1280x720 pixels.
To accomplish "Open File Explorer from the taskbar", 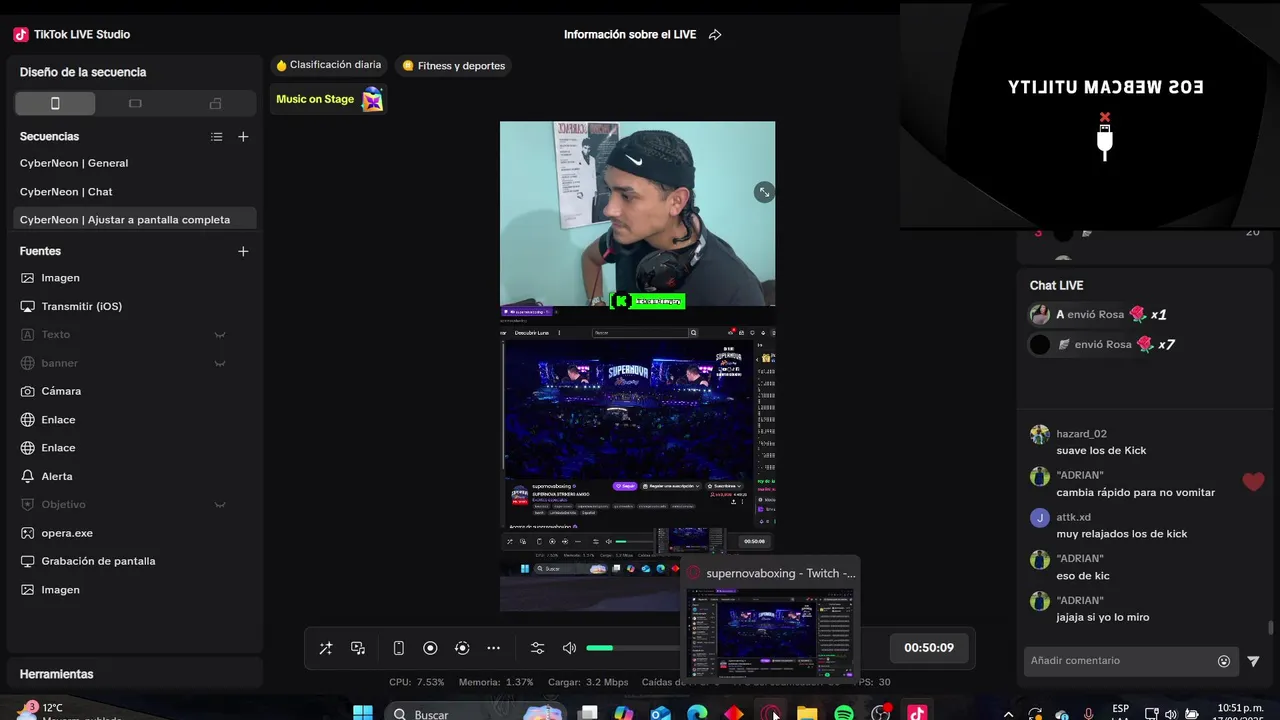I will [x=807, y=713].
